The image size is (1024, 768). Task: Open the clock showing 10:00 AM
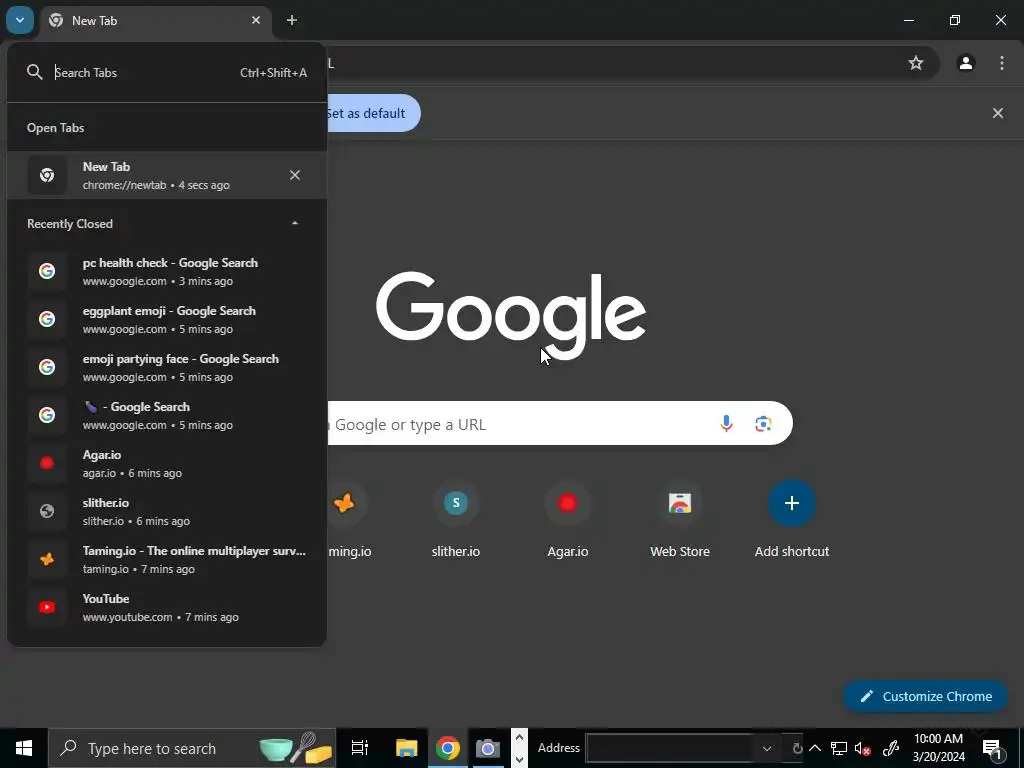[938, 748]
